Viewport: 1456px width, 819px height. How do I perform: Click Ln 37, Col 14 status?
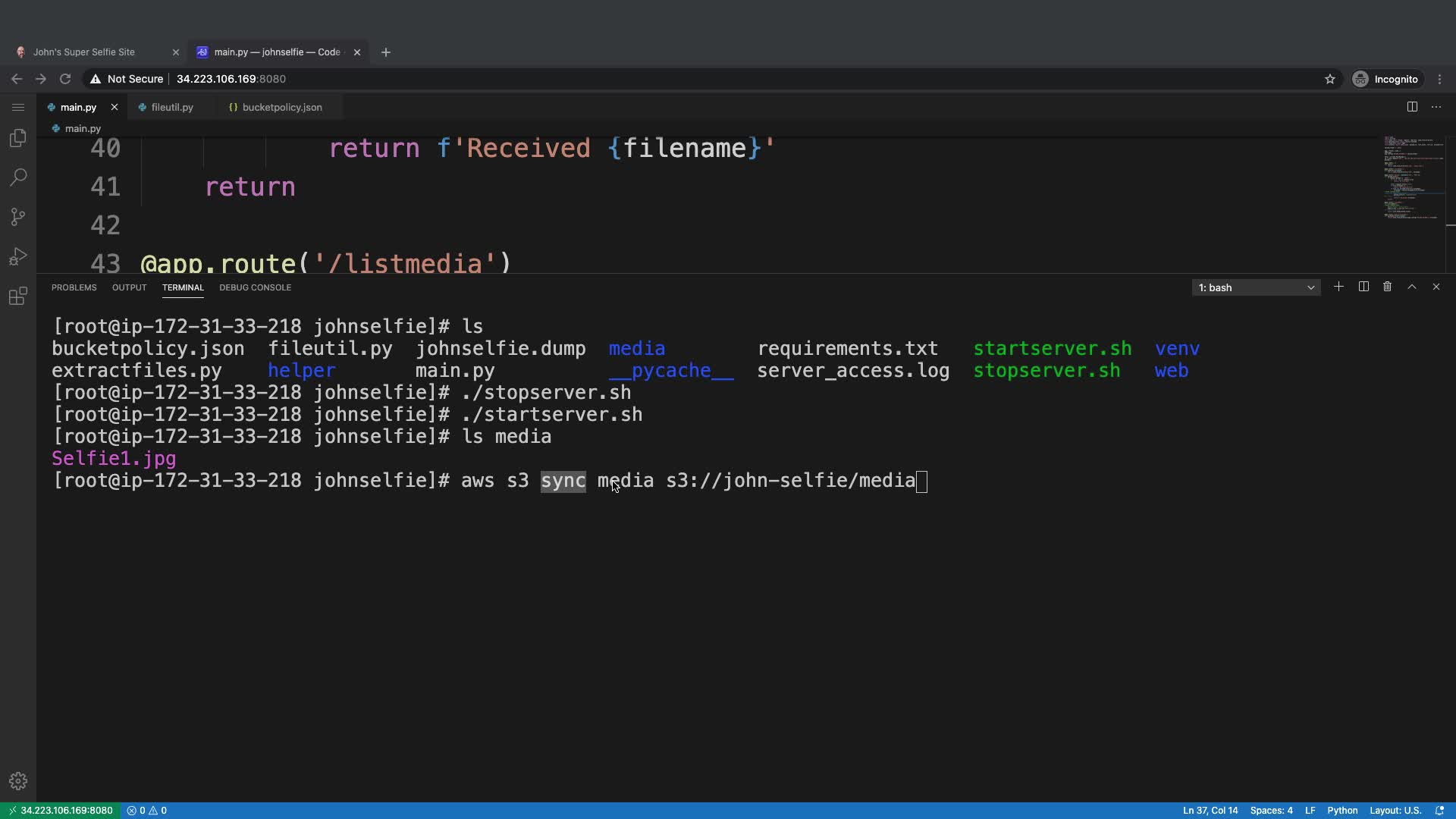click(1210, 811)
